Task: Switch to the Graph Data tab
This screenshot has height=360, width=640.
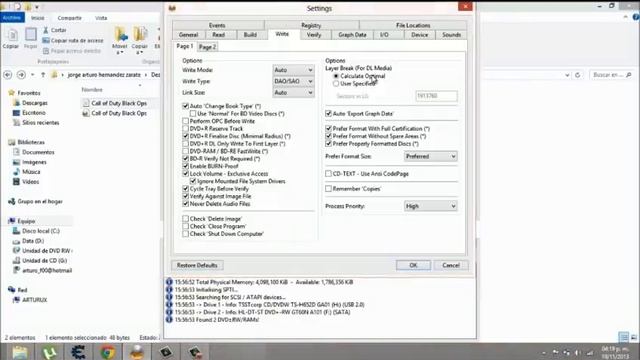Action: tap(352, 35)
